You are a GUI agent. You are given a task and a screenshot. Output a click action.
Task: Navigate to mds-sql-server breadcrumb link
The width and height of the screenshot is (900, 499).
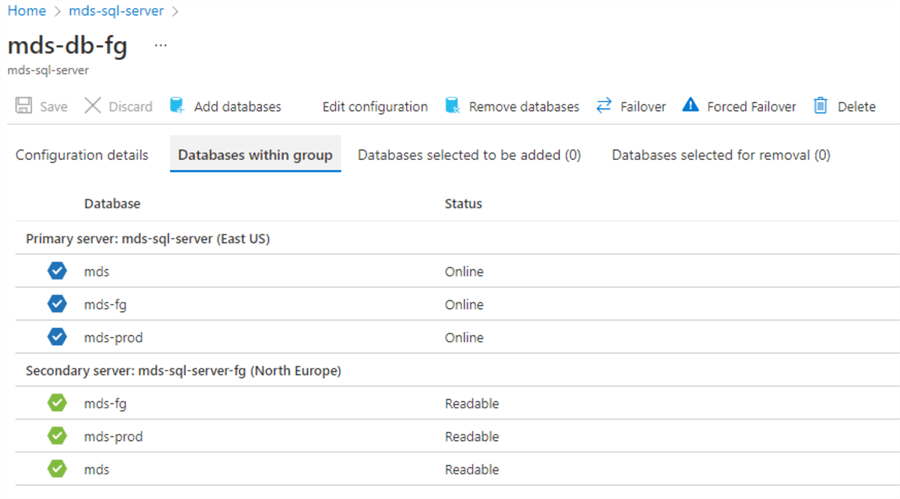tap(116, 11)
